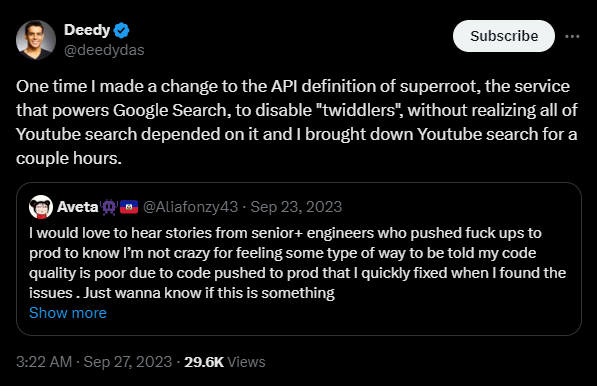Click the Views label text
The image size is (597, 386).
tap(246, 362)
